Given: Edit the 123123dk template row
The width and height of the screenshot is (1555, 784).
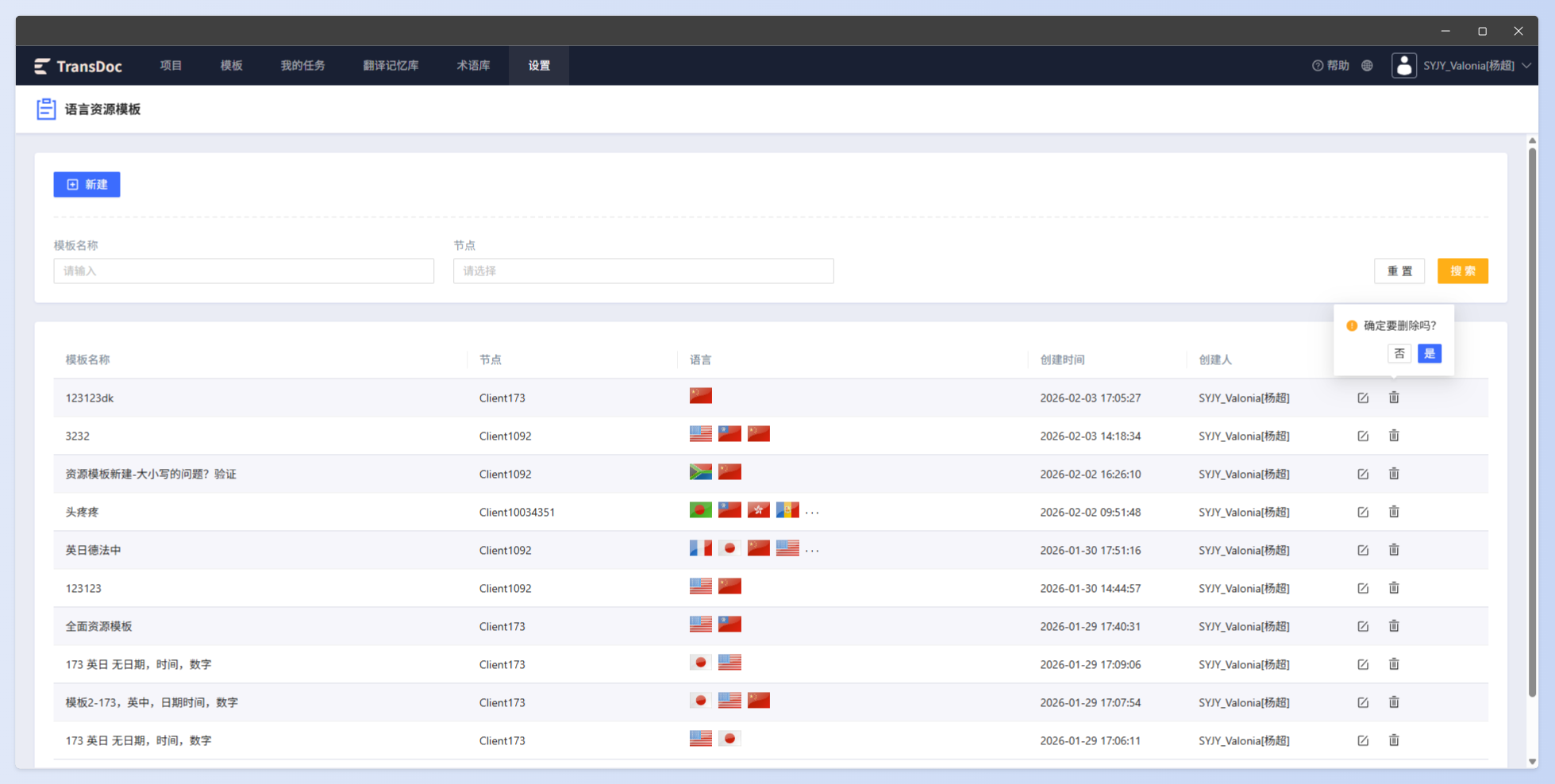Looking at the screenshot, I should (1363, 398).
